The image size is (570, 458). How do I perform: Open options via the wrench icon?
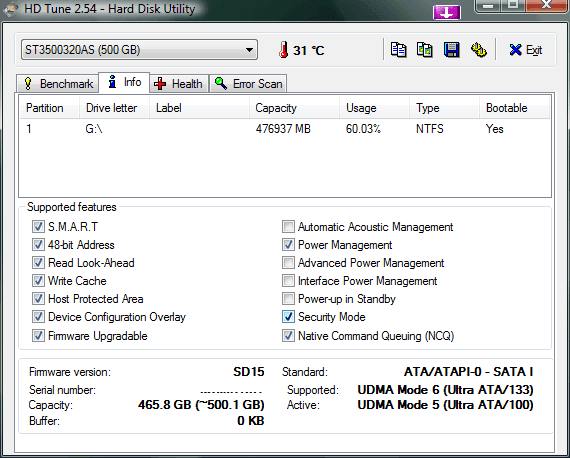[x=479, y=50]
